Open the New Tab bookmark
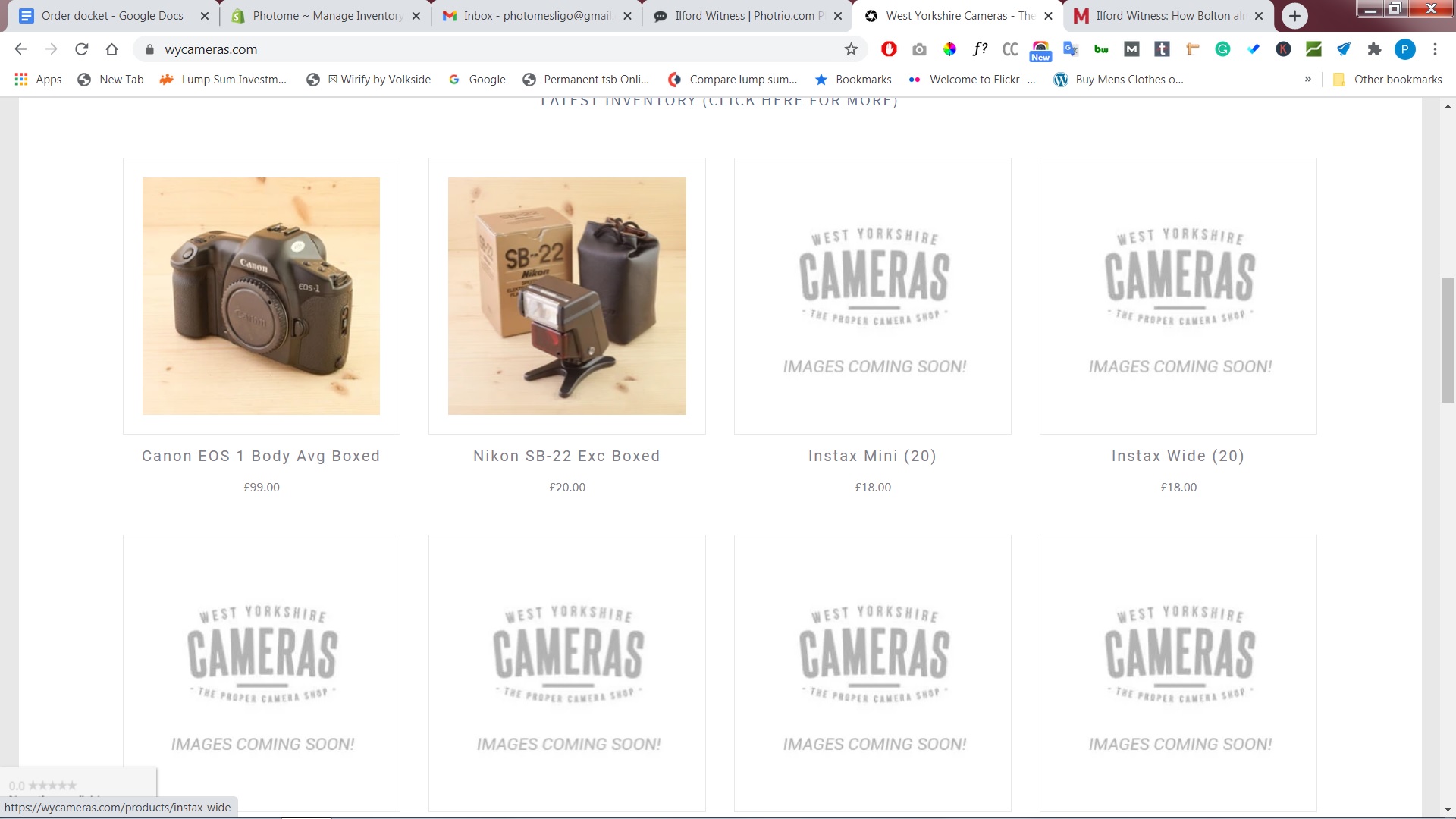Screen dimensions: 1456x819 (x=111, y=80)
